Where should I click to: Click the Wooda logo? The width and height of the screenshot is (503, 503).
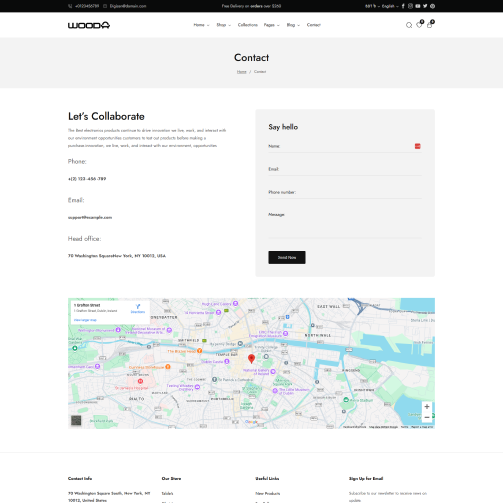89,25
